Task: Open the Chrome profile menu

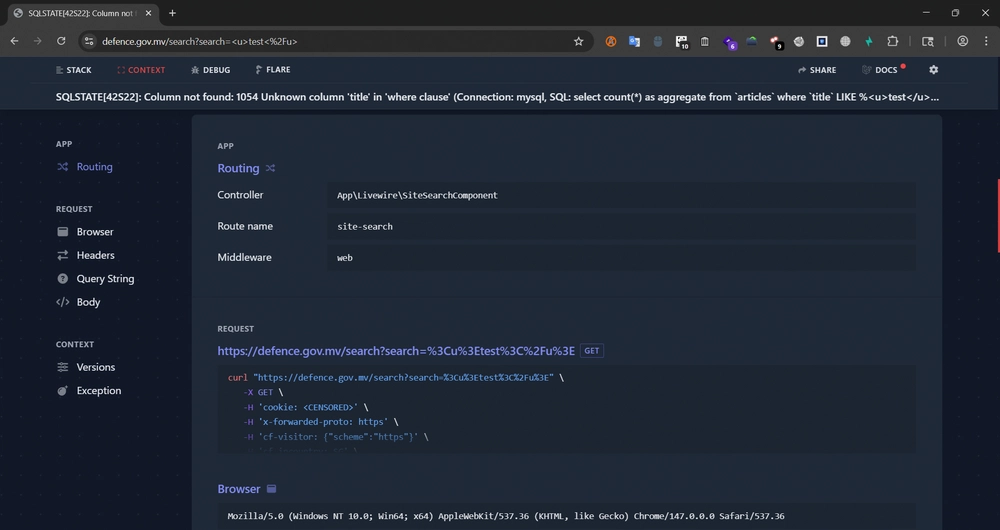Action: click(963, 41)
